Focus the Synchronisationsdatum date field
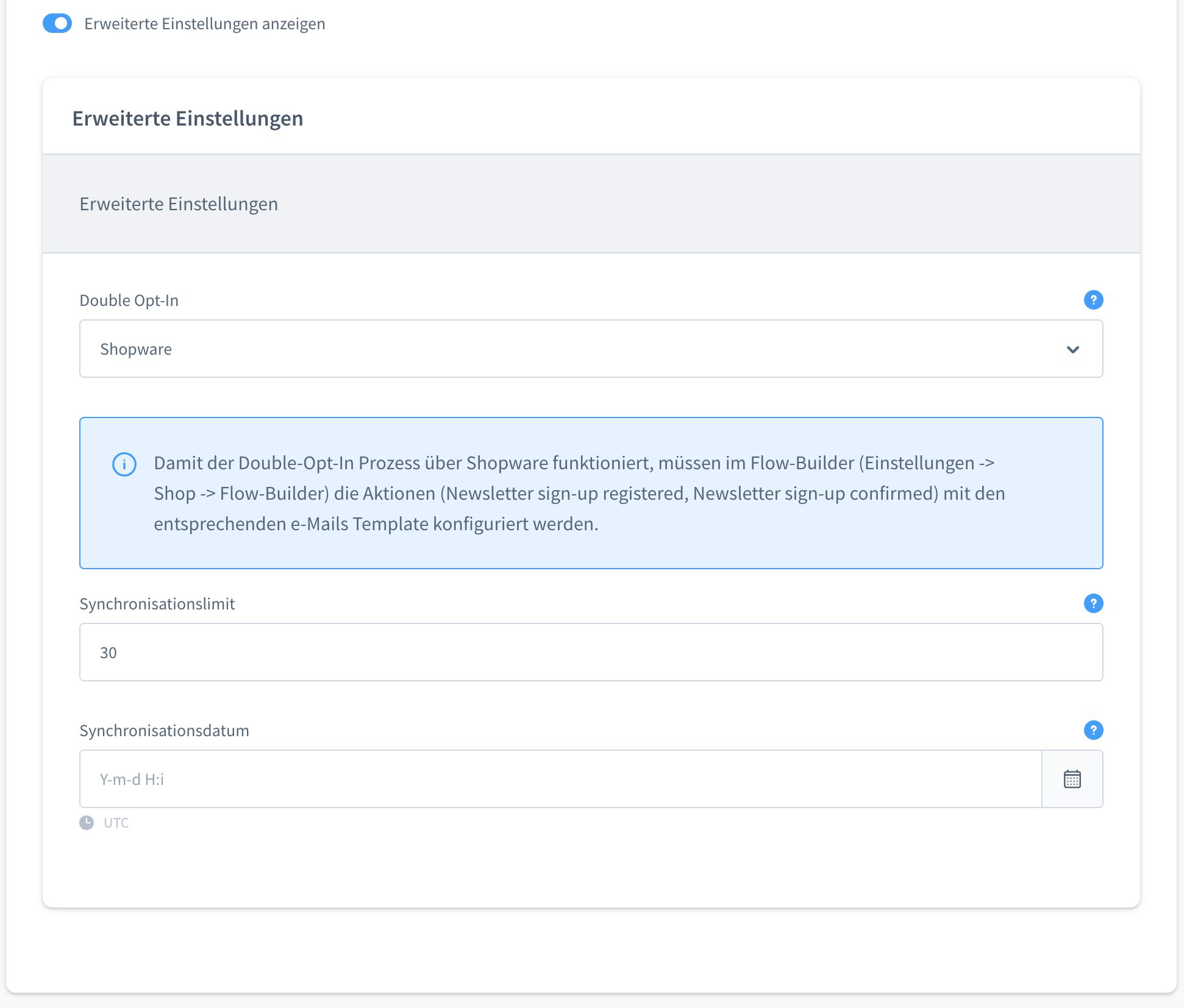 (x=560, y=779)
